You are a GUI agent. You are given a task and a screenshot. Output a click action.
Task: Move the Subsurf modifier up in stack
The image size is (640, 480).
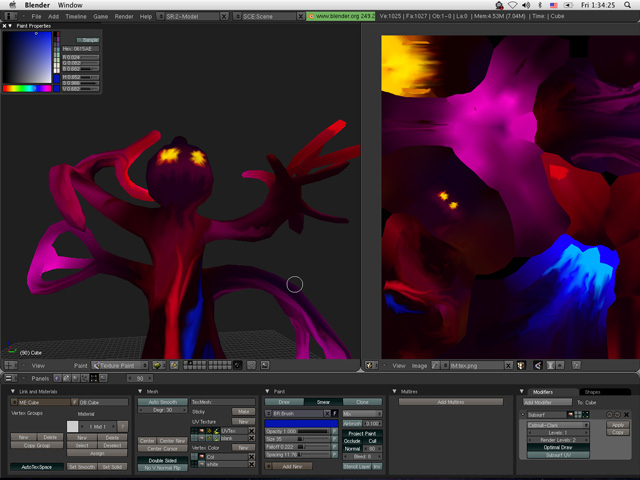tap(609, 414)
